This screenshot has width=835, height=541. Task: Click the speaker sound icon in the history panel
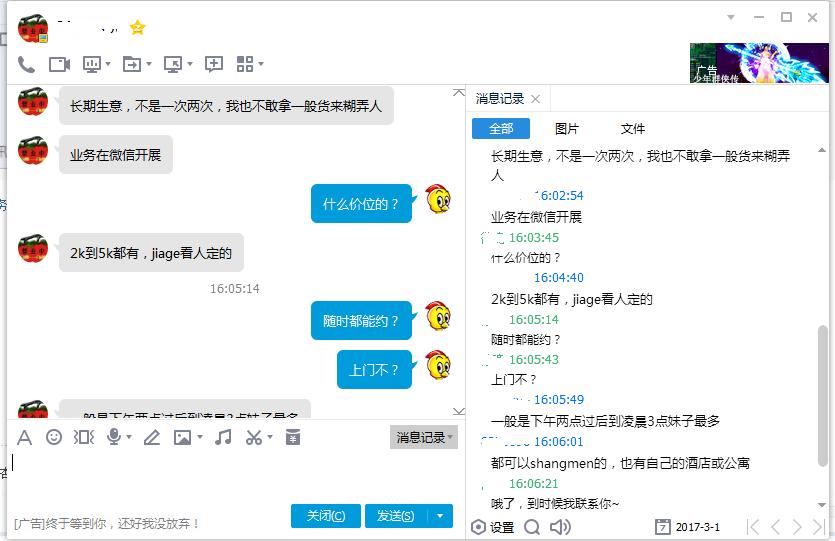coord(560,527)
